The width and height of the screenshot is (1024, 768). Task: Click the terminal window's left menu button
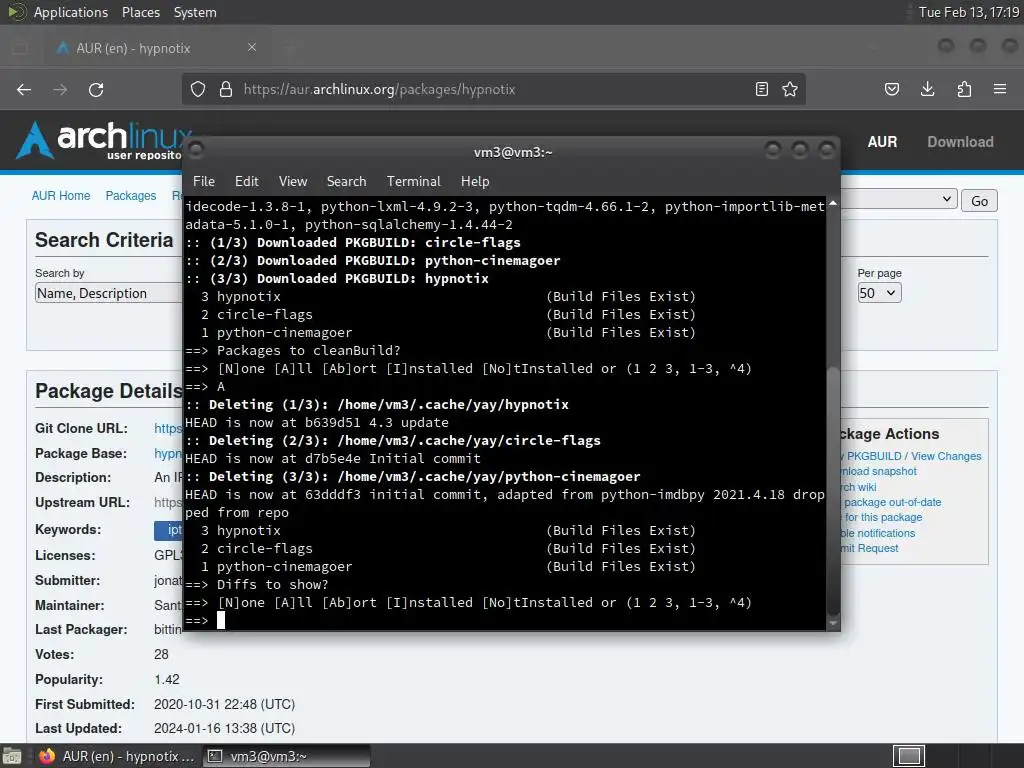pos(196,150)
